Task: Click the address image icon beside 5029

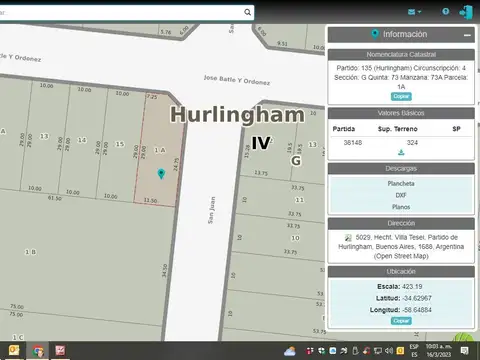Action: 348,238
